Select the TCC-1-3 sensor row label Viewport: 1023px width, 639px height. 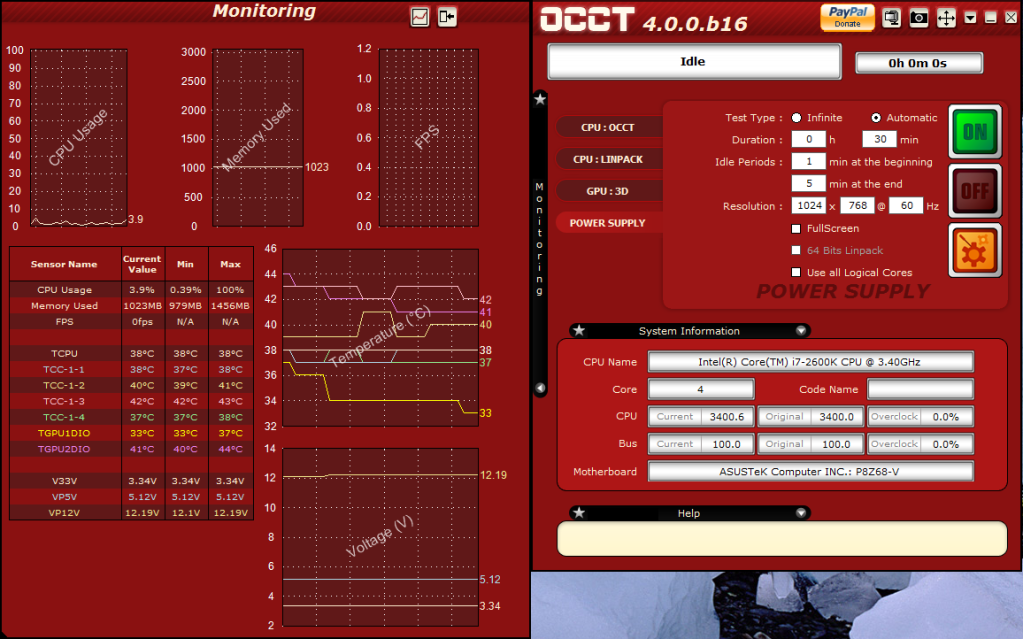click(64, 401)
